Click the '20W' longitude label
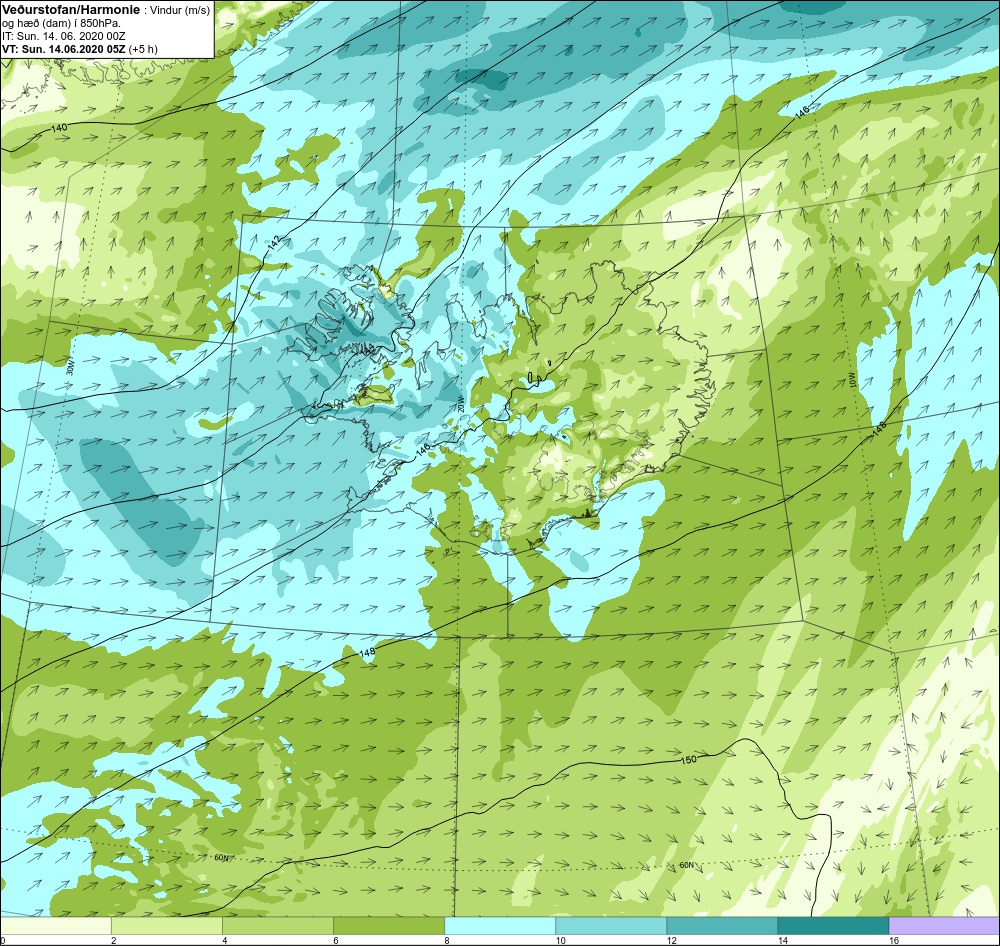 click(460, 406)
